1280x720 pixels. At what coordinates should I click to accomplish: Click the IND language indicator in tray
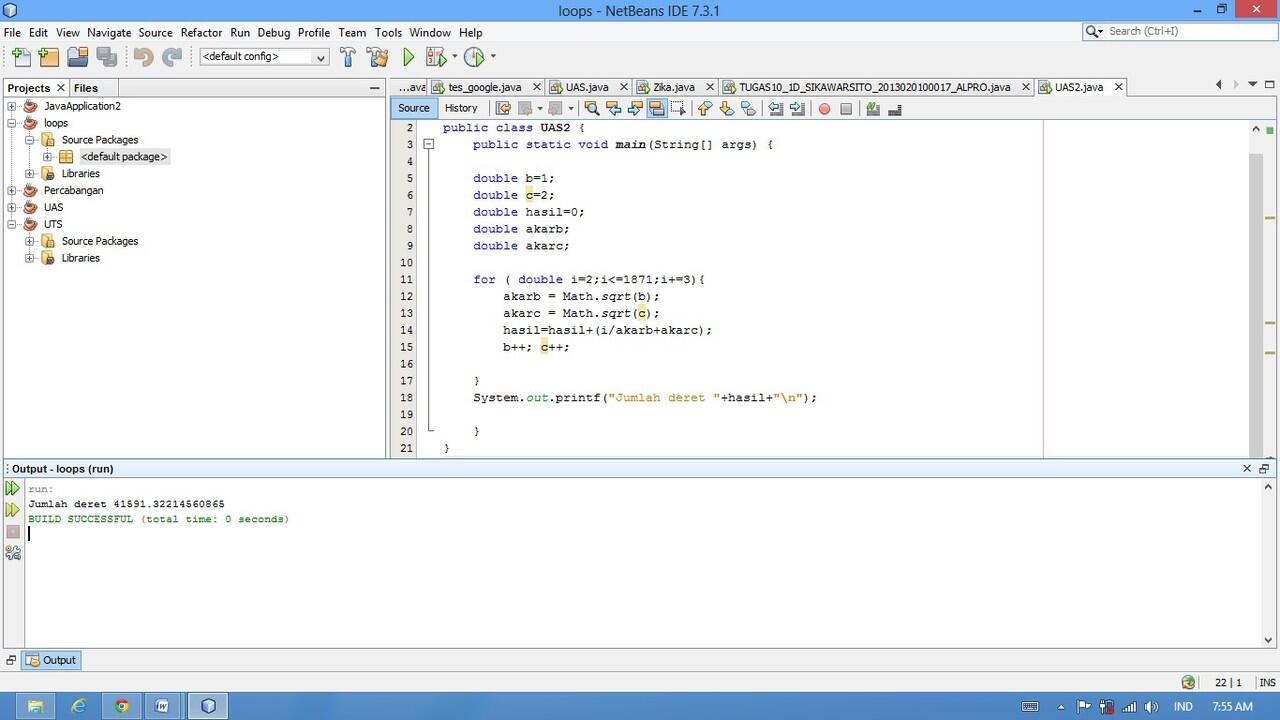[x=1182, y=706]
